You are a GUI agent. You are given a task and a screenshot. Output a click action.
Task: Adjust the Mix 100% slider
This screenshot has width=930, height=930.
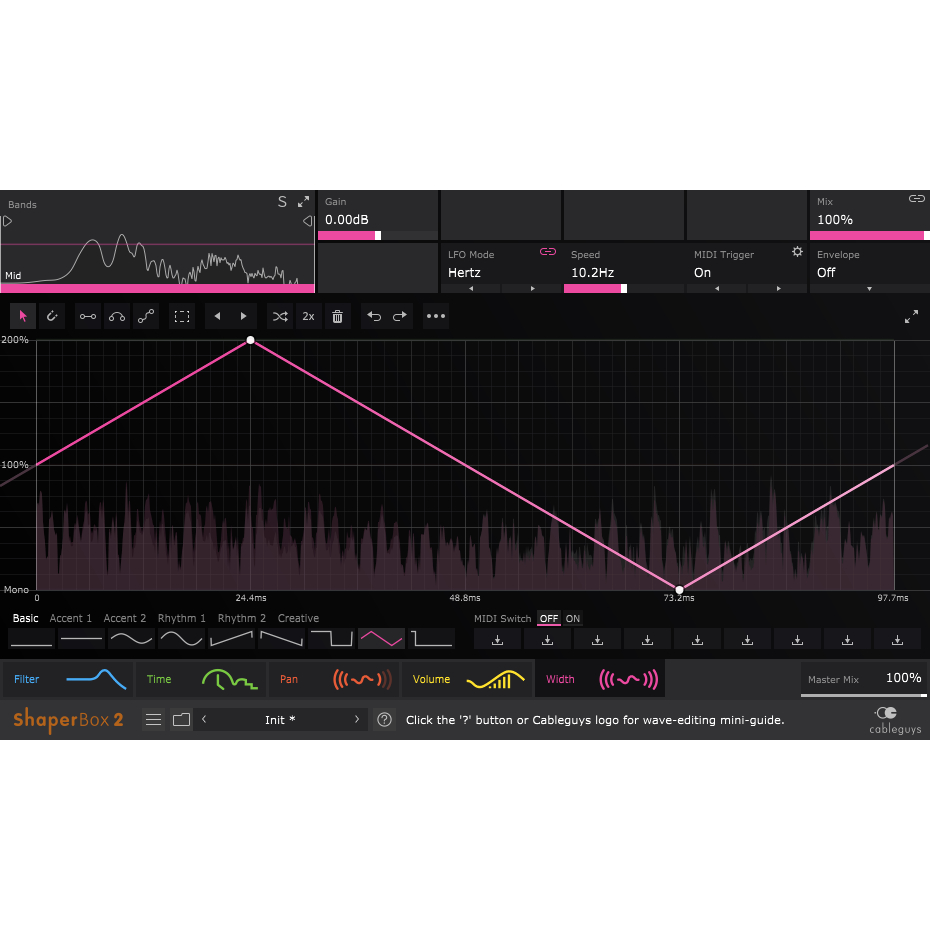pyautogui.click(x=870, y=235)
